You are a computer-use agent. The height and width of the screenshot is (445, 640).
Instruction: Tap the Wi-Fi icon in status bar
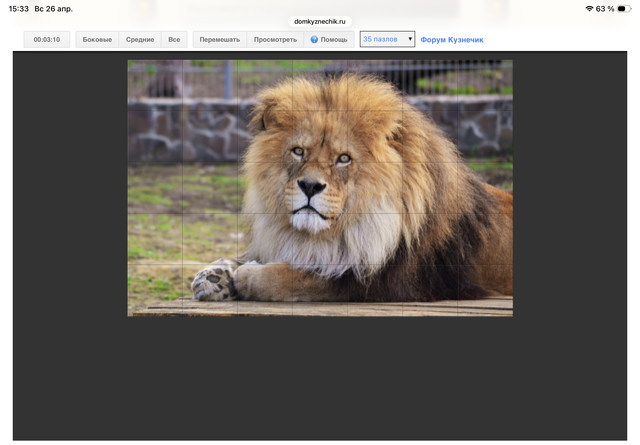pos(589,8)
